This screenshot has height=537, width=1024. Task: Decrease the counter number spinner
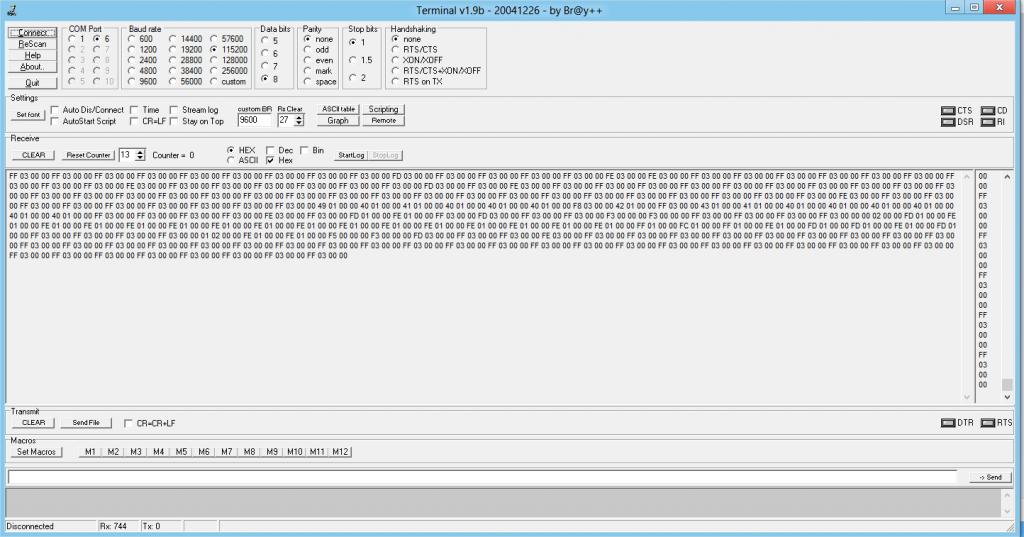pos(140,158)
